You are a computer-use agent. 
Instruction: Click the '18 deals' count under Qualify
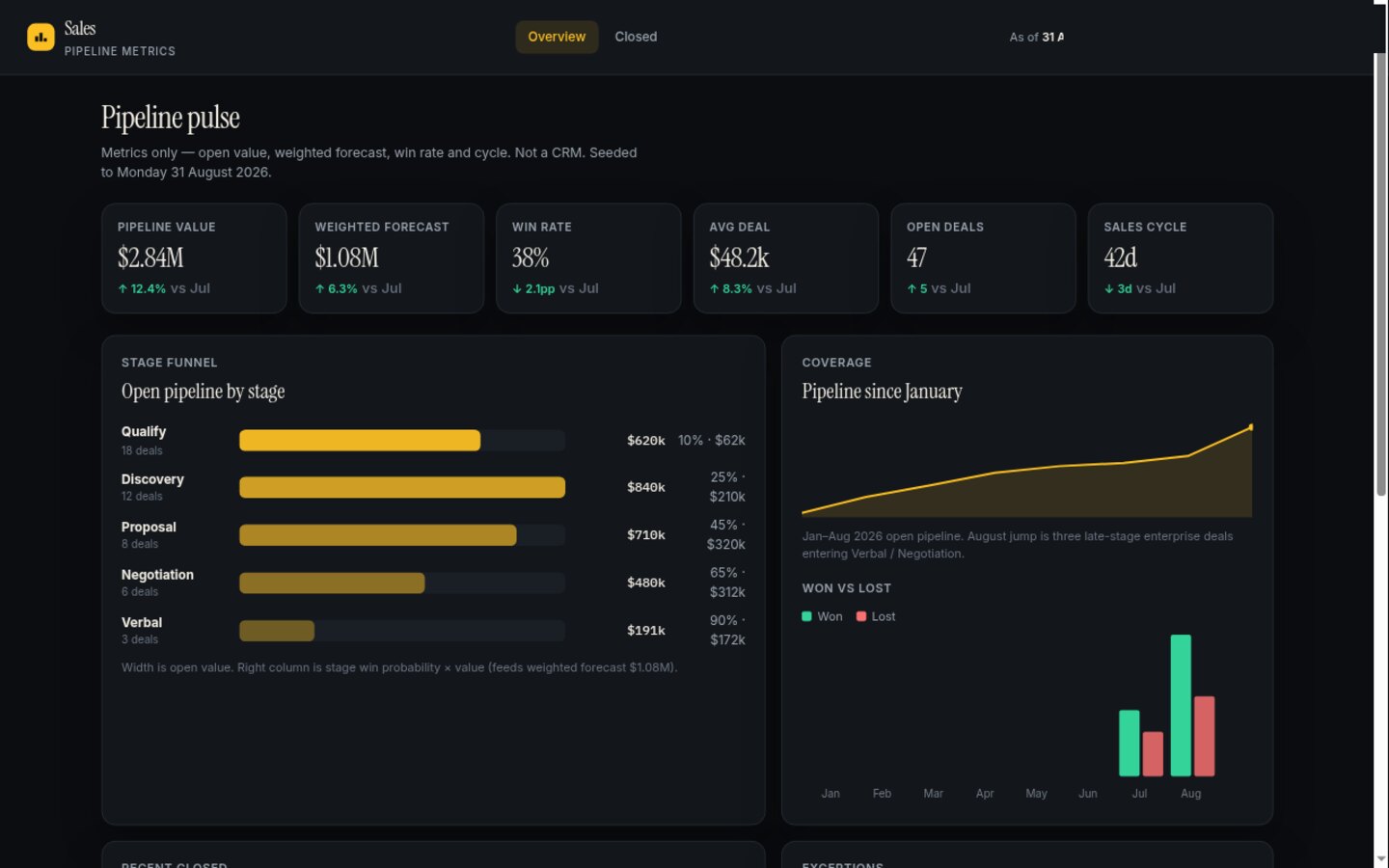coord(142,450)
